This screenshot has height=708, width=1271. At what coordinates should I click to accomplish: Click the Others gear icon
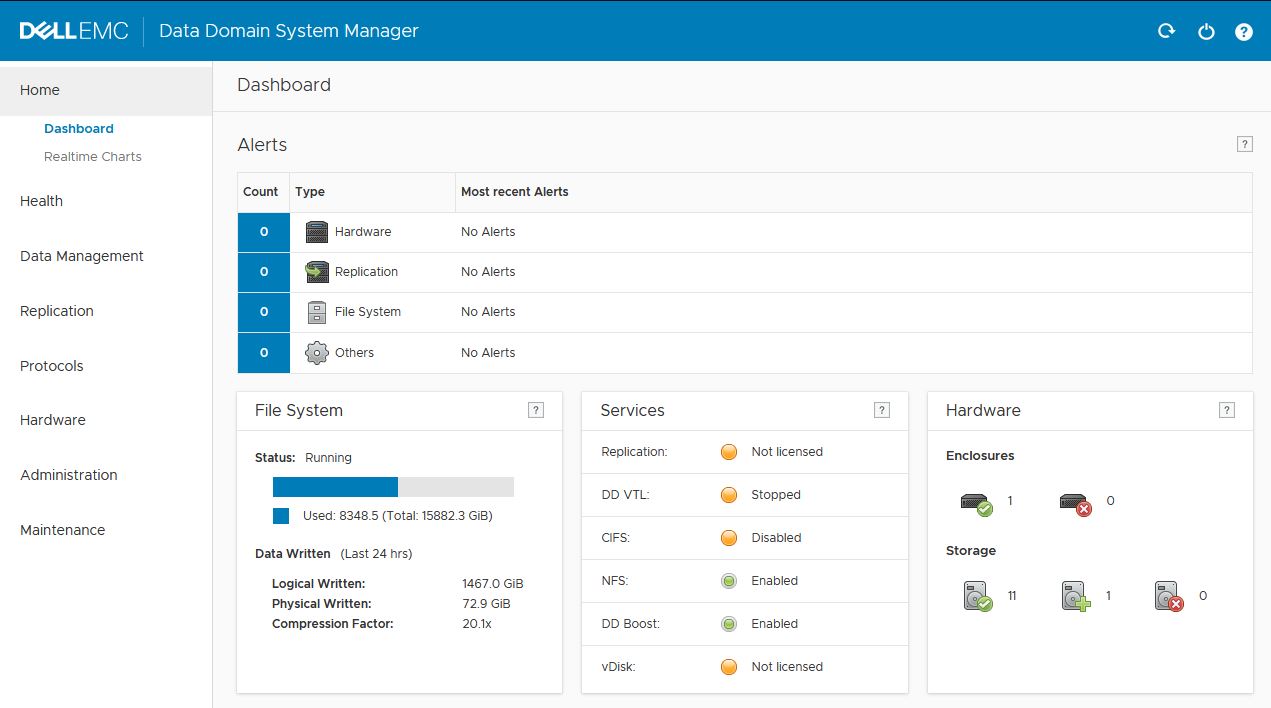coord(317,353)
